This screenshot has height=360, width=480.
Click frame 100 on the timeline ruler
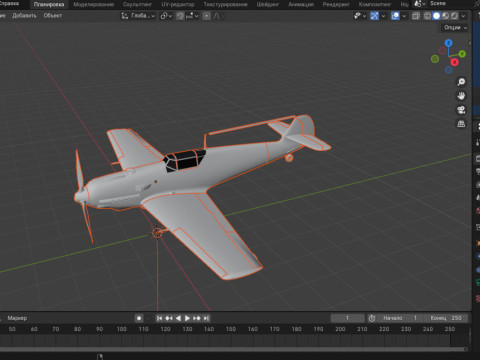click(121, 329)
